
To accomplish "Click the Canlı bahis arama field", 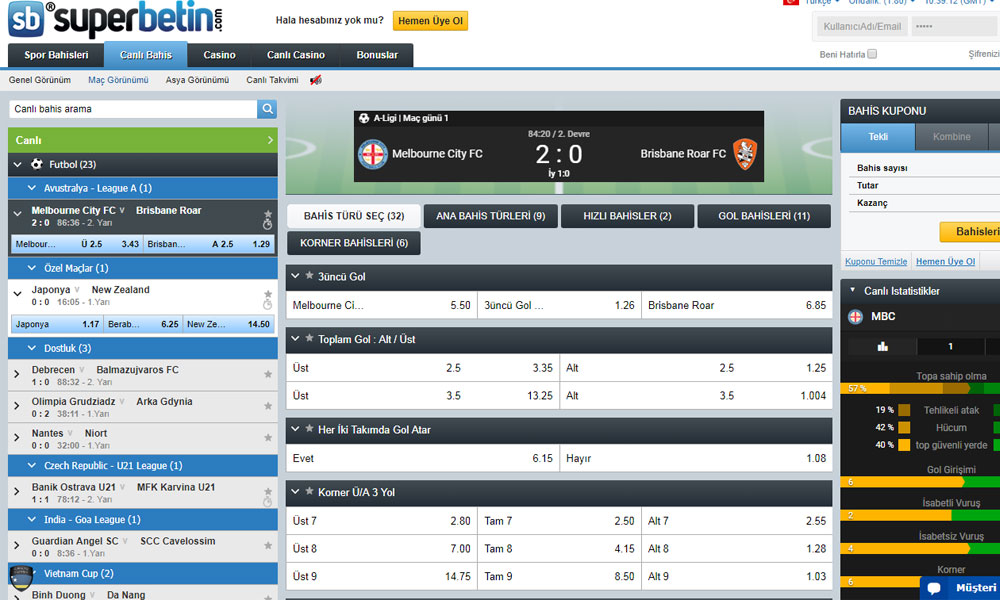I will click(133, 109).
